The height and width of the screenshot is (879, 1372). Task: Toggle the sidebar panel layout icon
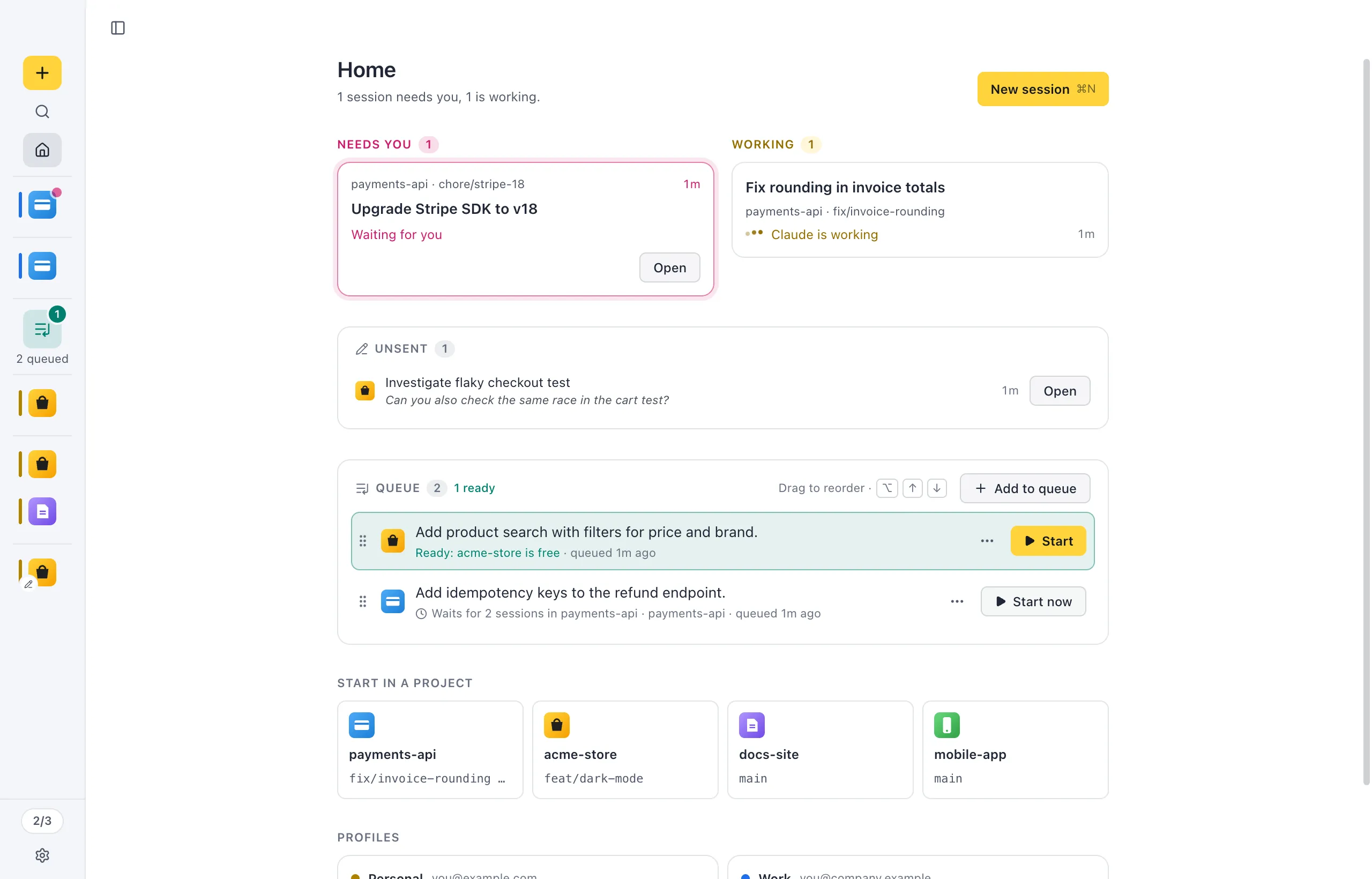pyautogui.click(x=117, y=27)
